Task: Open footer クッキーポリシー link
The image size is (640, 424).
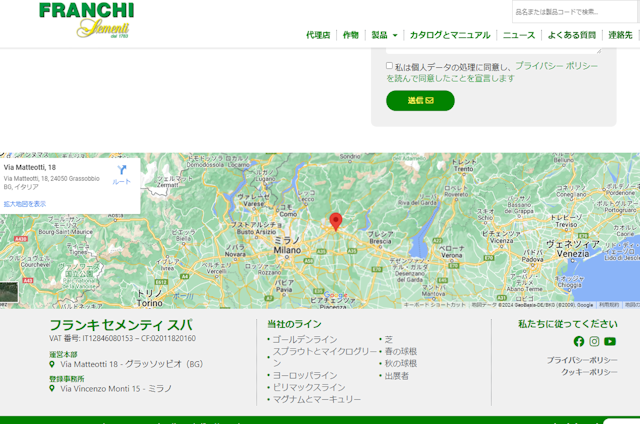Action: [x=589, y=372]
